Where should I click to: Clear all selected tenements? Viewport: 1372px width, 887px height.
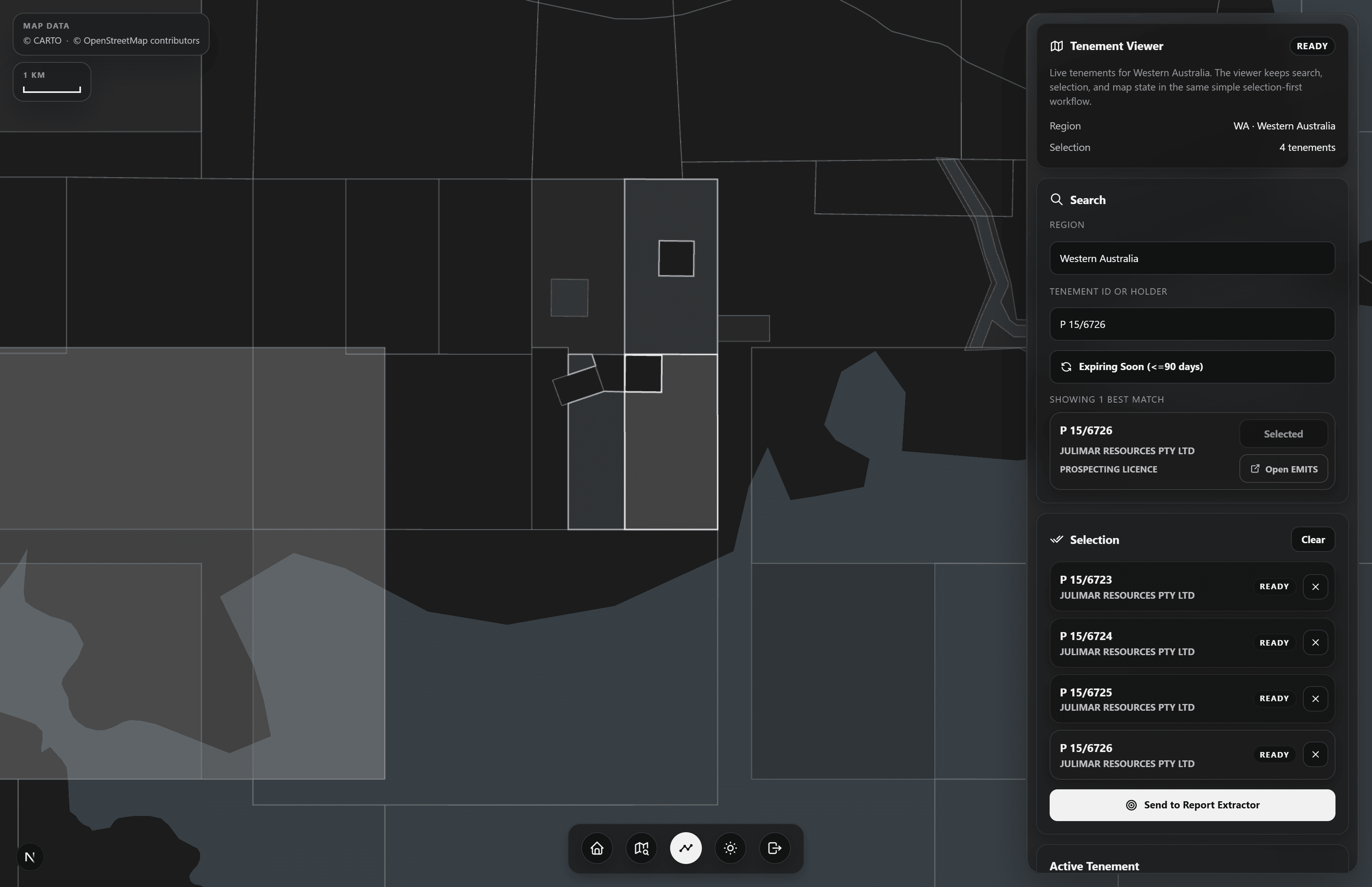pos(1313,539)
